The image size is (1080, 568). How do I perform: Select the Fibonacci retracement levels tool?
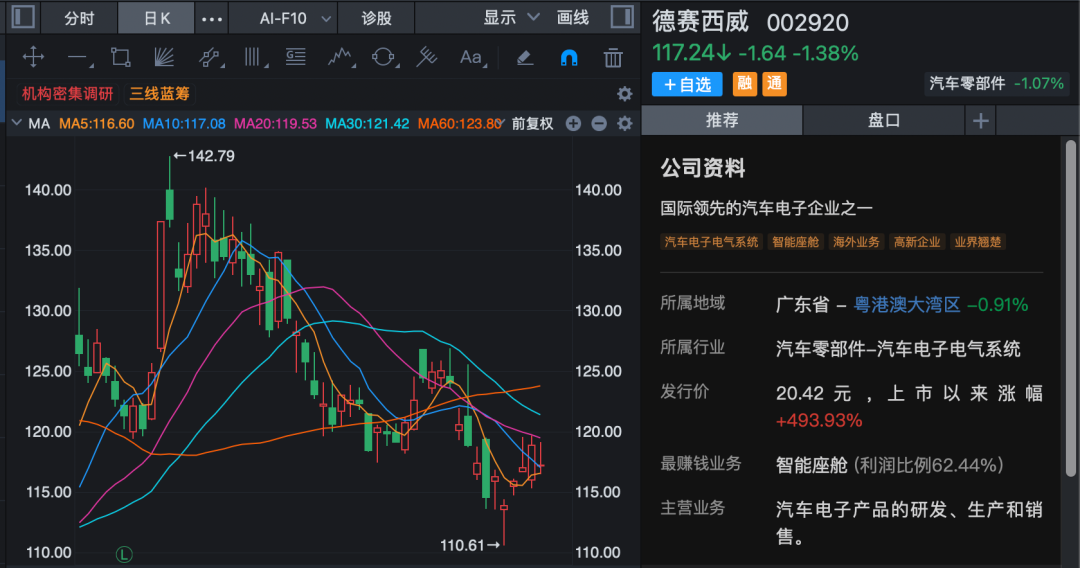[295, 57]
